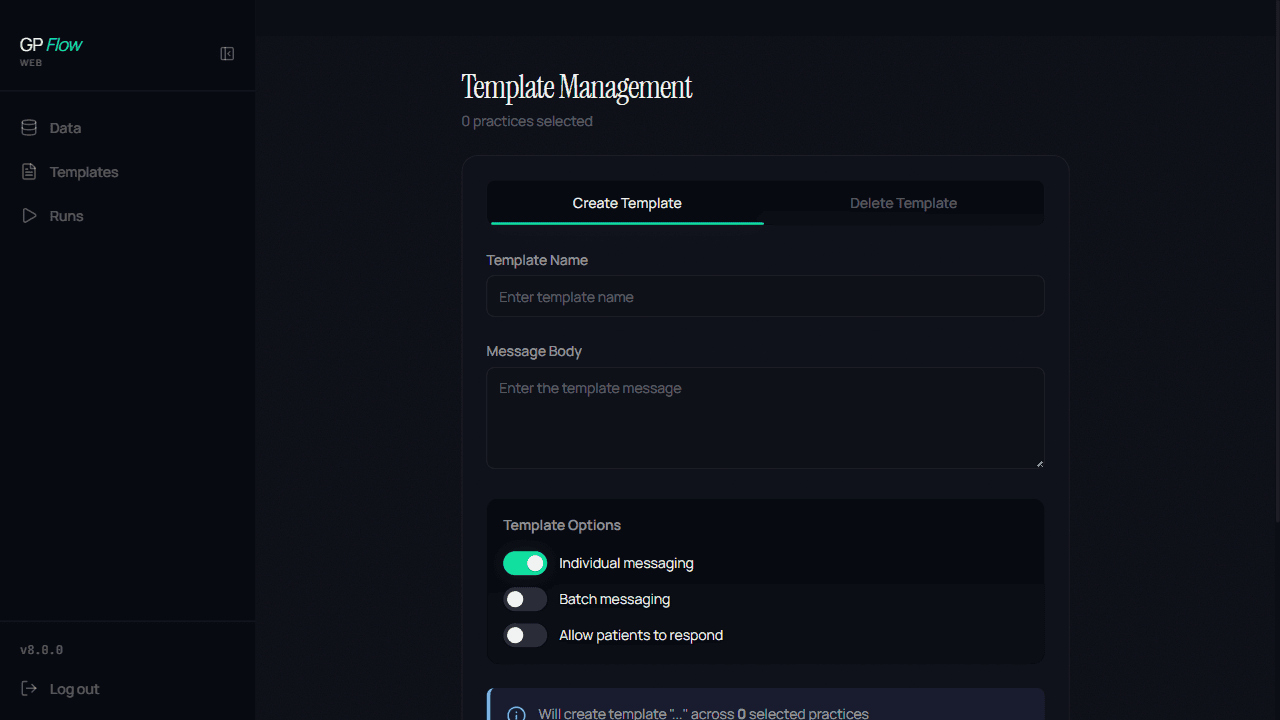The image size is (1280, 720).
Task: Grab the Message Body resize handle
Action: 1039,463
